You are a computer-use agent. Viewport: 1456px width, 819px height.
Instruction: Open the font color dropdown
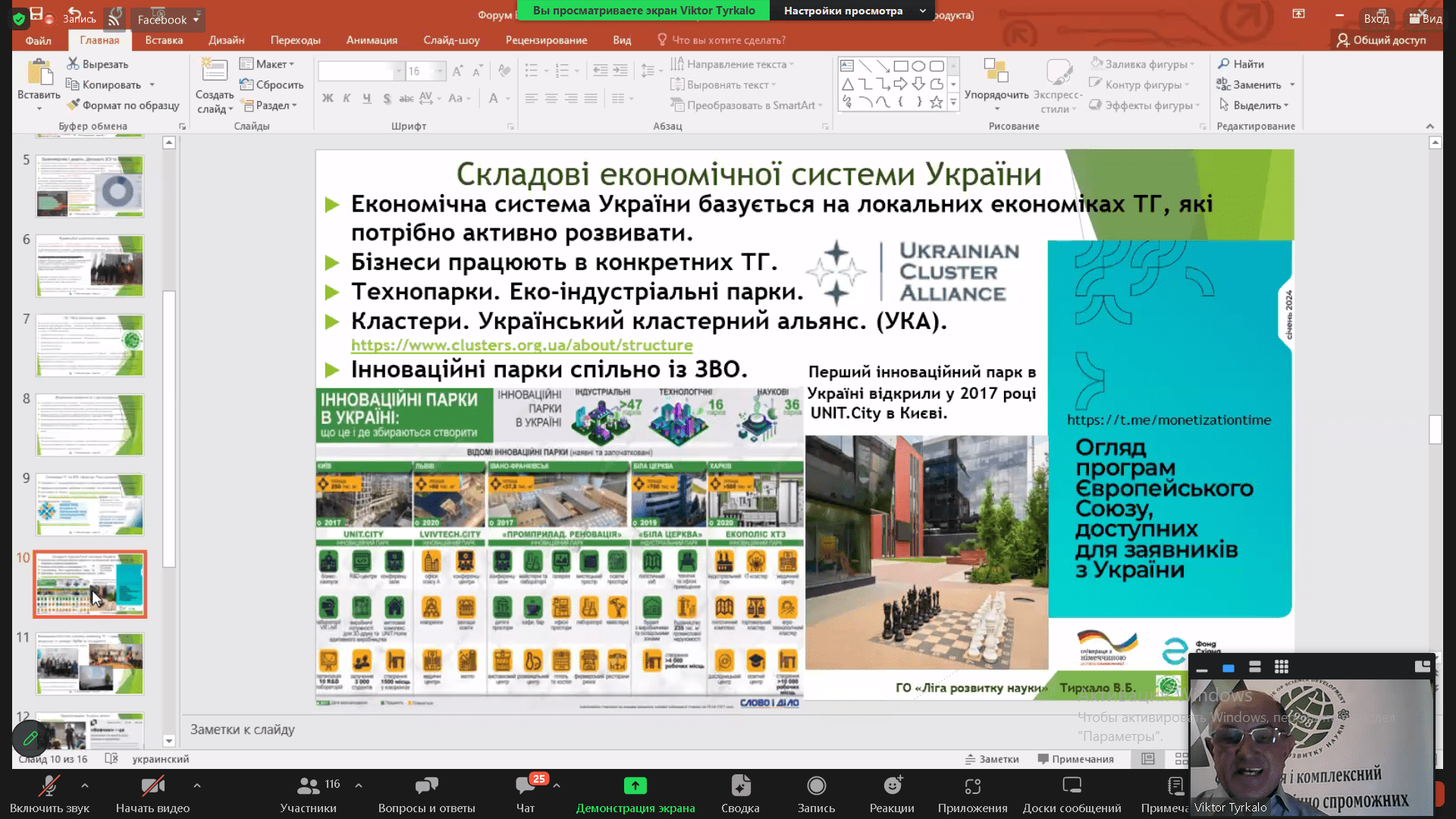(x=507, y=98)
